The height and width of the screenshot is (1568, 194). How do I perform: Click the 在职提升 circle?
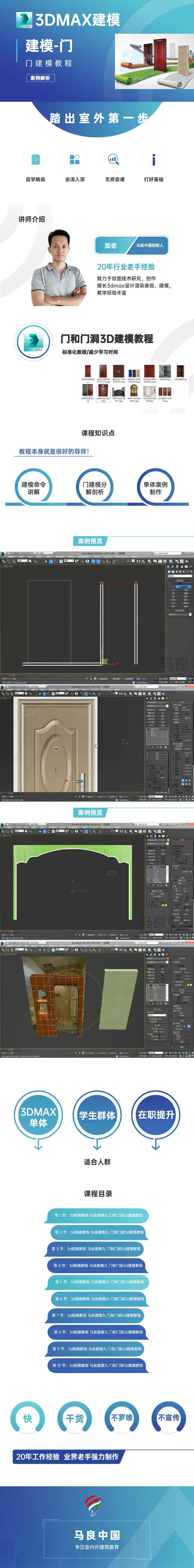pyautogui.click(x=156, y=1115)
